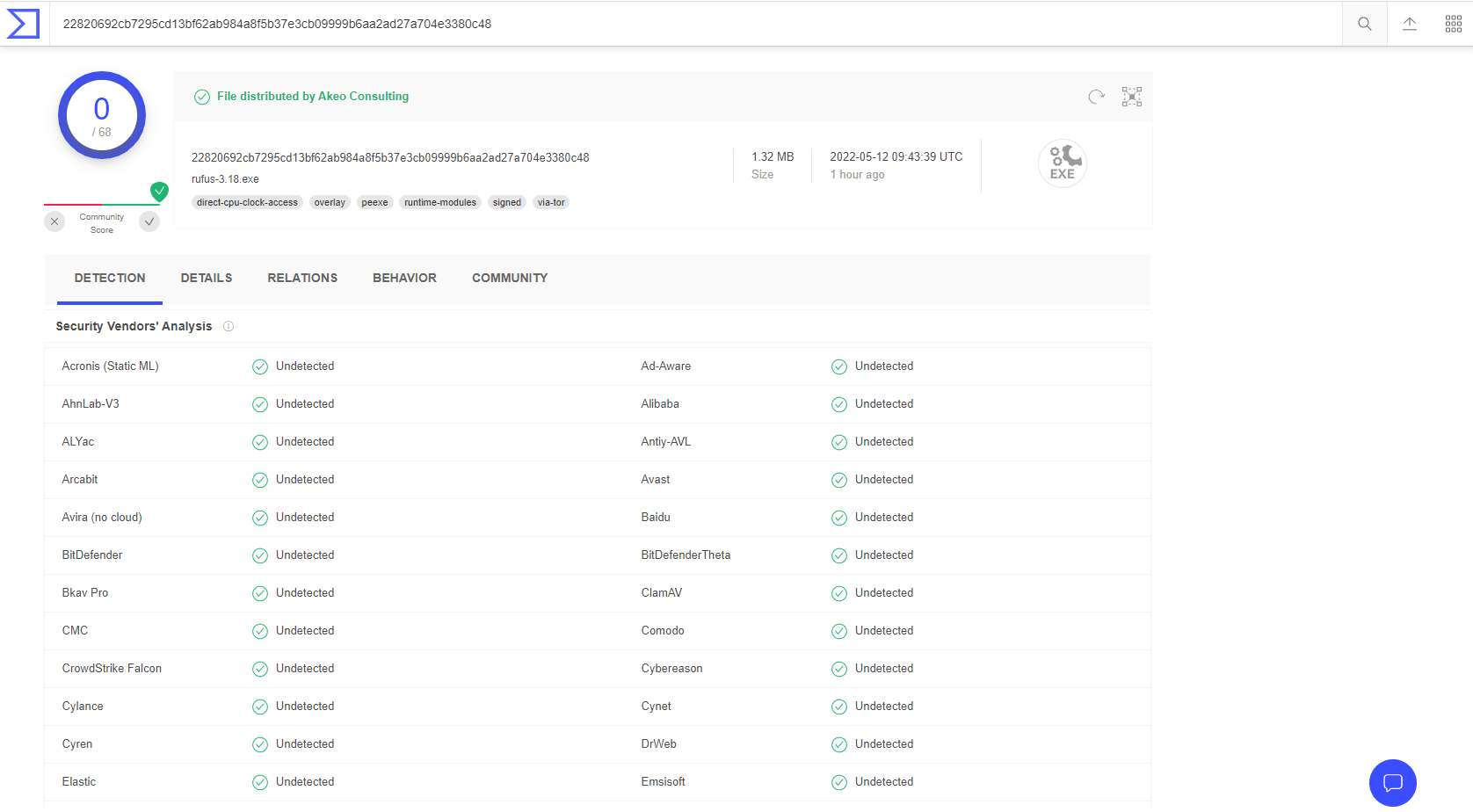Open the RELATIONS tab

click(302, 278)
